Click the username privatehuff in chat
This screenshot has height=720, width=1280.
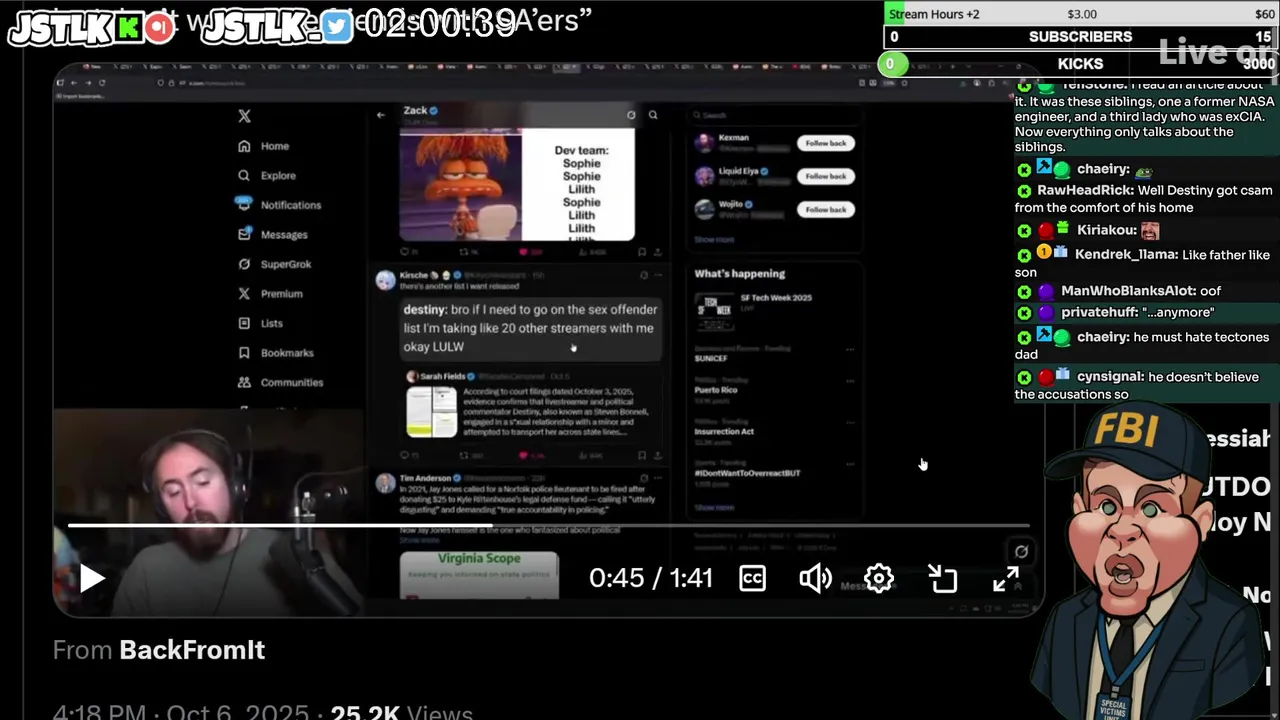click(1099, 313)
